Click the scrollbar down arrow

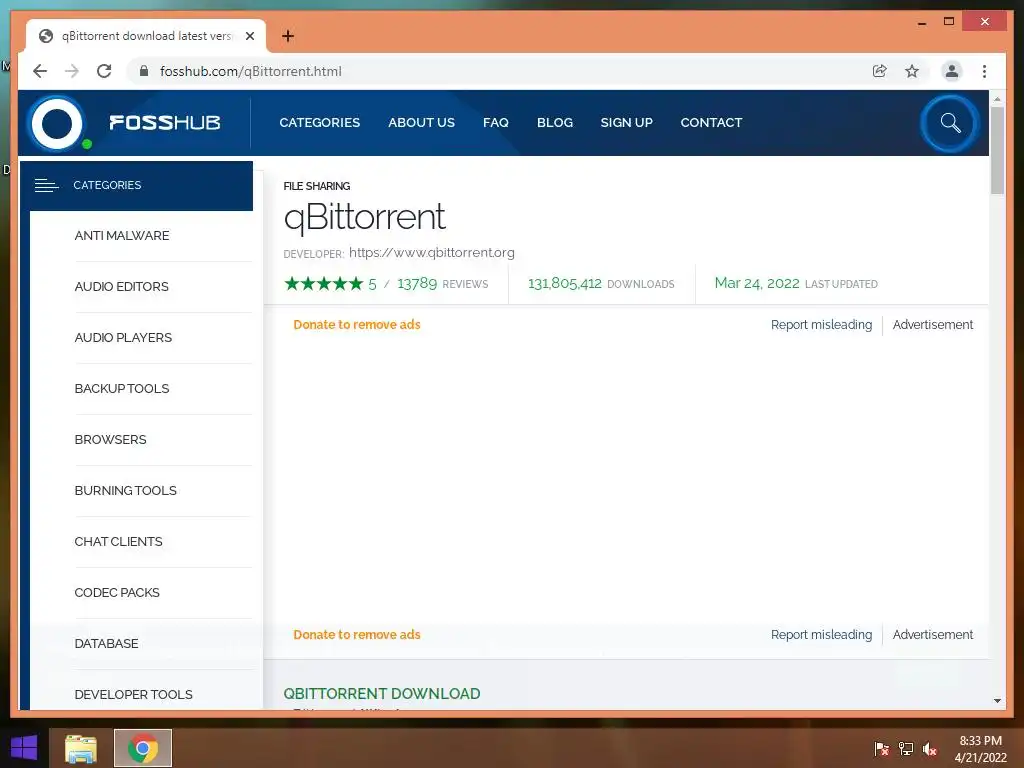click(997, 701)
